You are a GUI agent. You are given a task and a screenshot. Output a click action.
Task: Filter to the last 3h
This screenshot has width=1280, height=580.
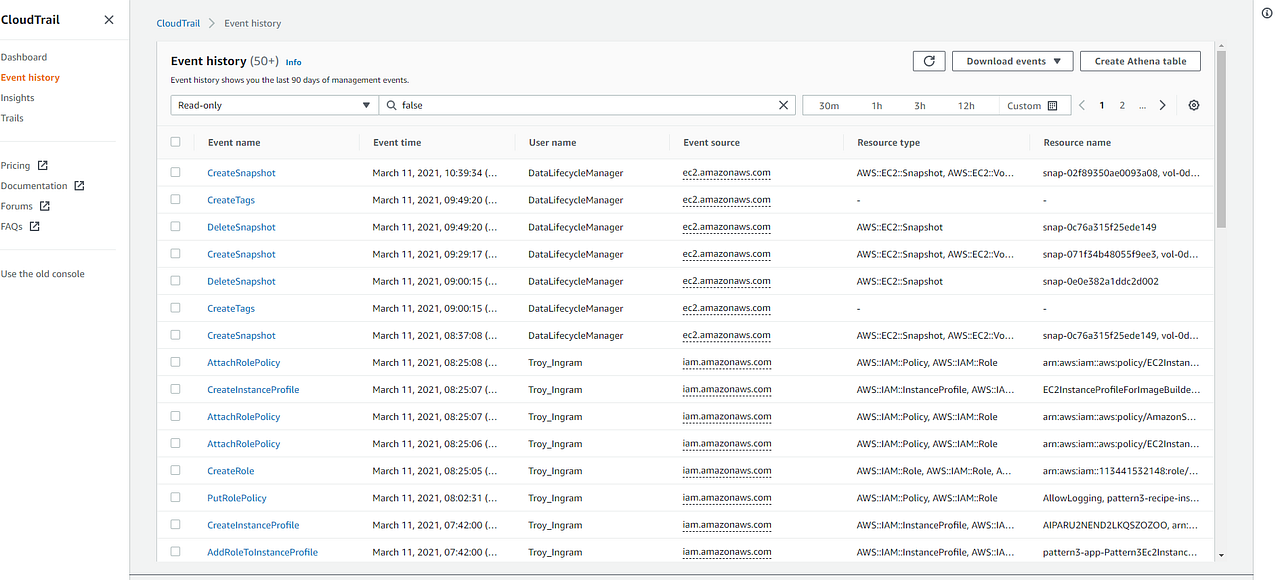point(920,105)
